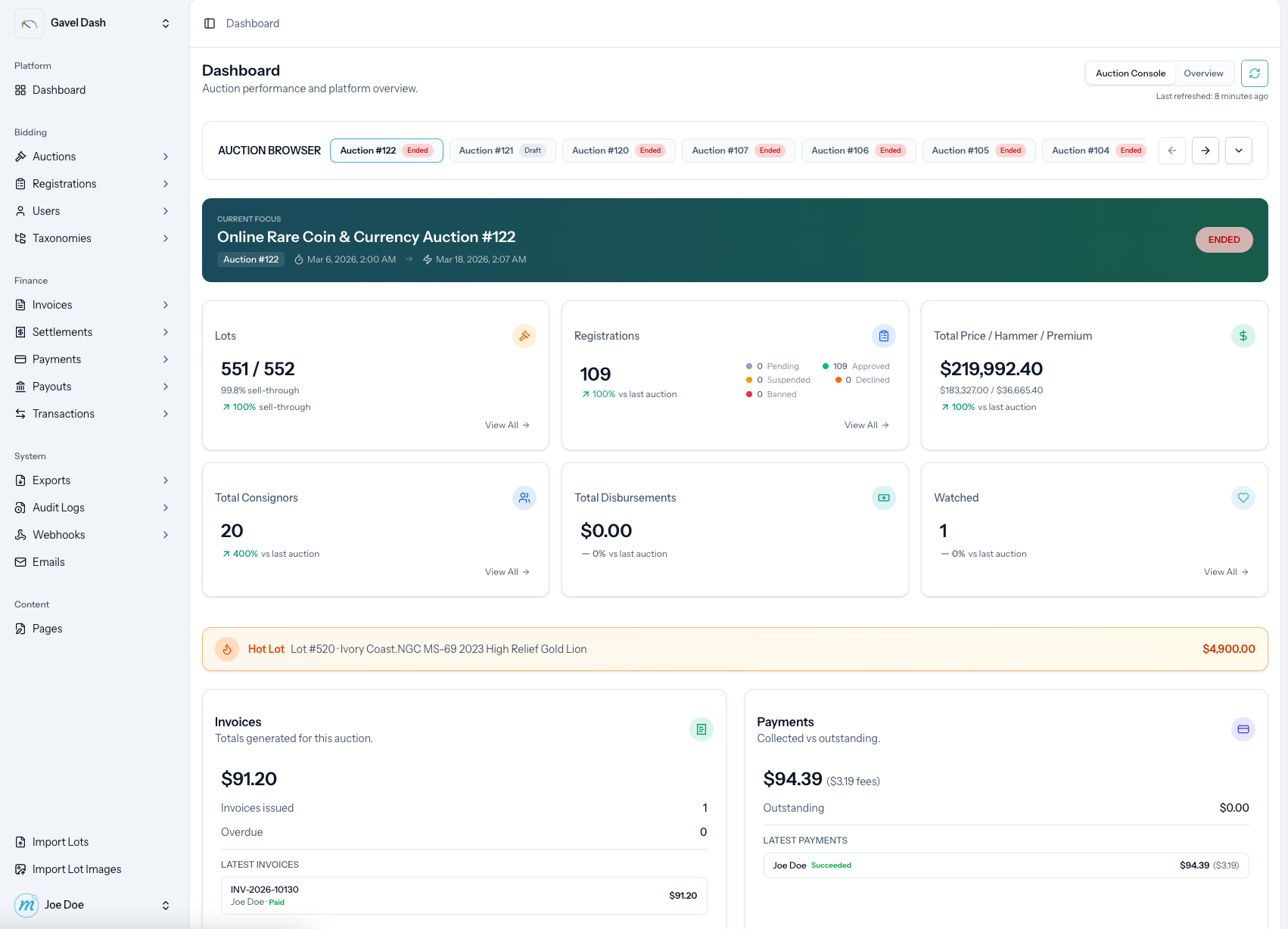
Task: Go to next auctions with right arrow
Action: (1206, 151)
